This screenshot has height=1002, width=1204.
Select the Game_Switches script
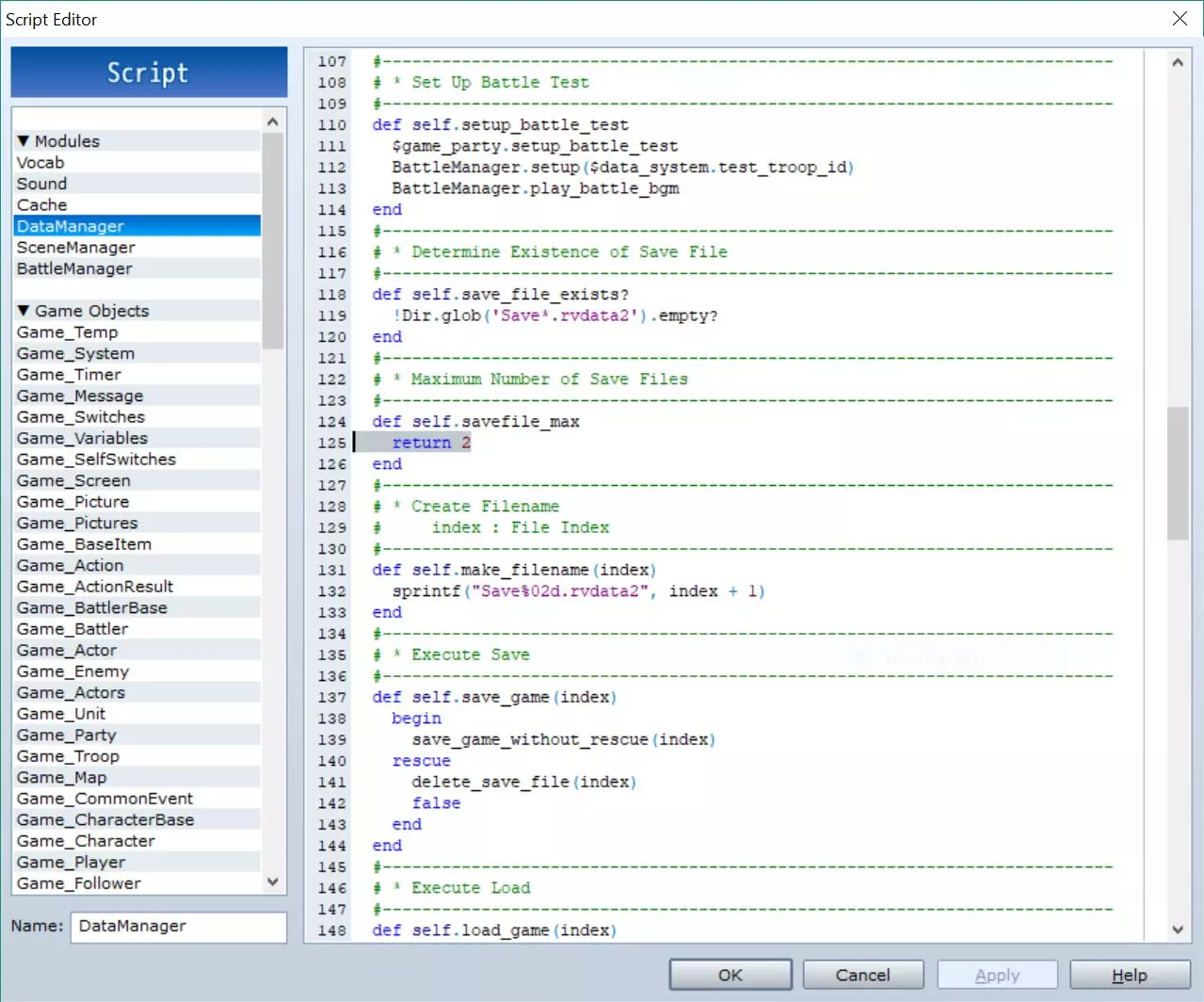click(81, 417)
